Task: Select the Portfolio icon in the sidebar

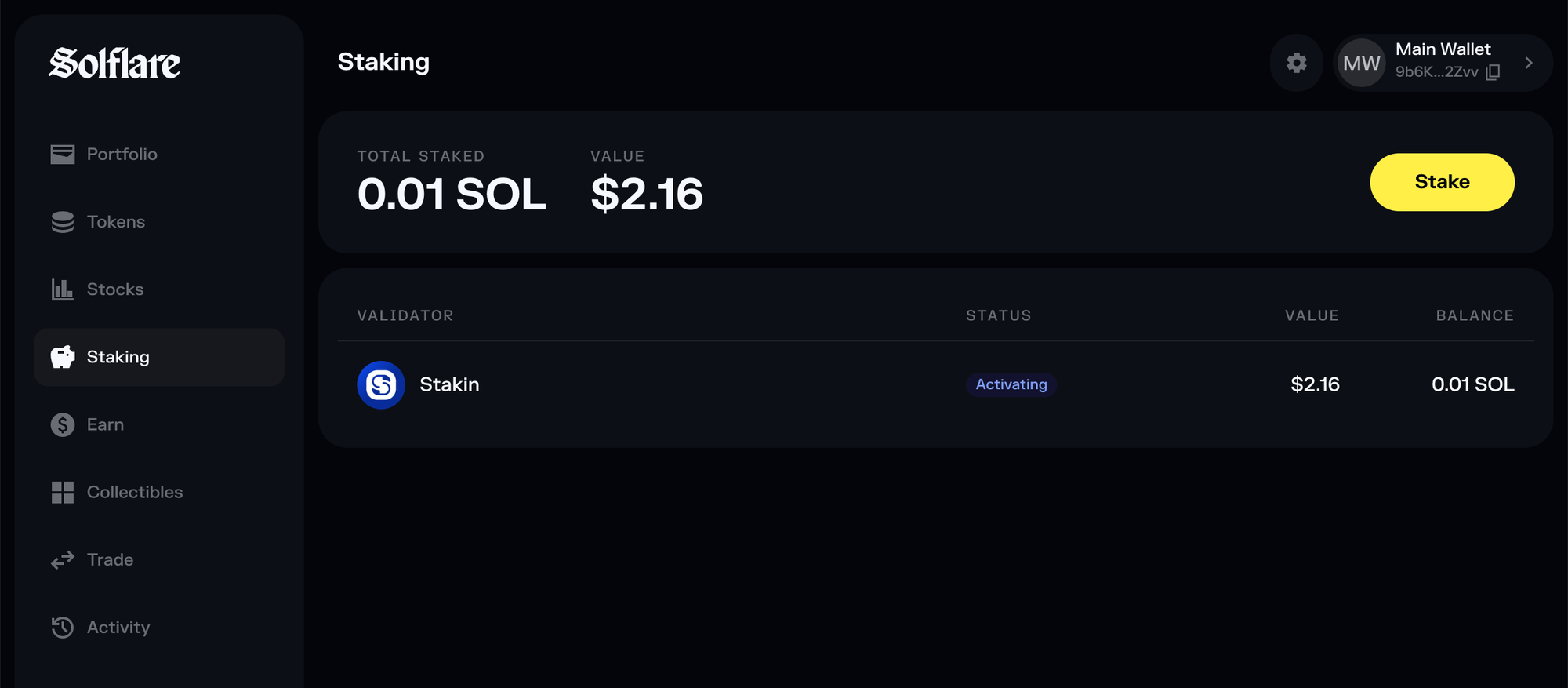Action: pos(62,154)
